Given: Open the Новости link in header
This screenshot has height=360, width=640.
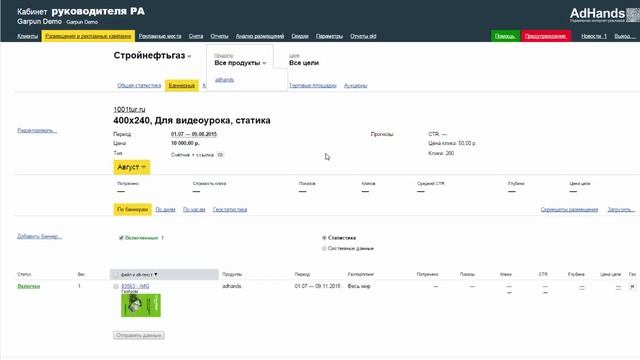Looking at the screenshot, I should click(594, 36).
